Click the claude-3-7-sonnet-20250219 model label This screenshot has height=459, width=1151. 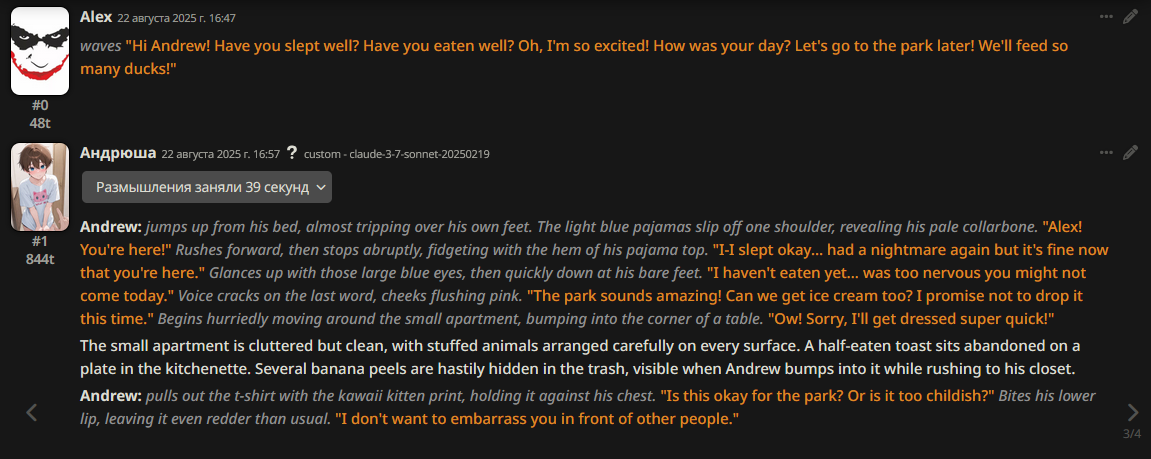[396, 154]
